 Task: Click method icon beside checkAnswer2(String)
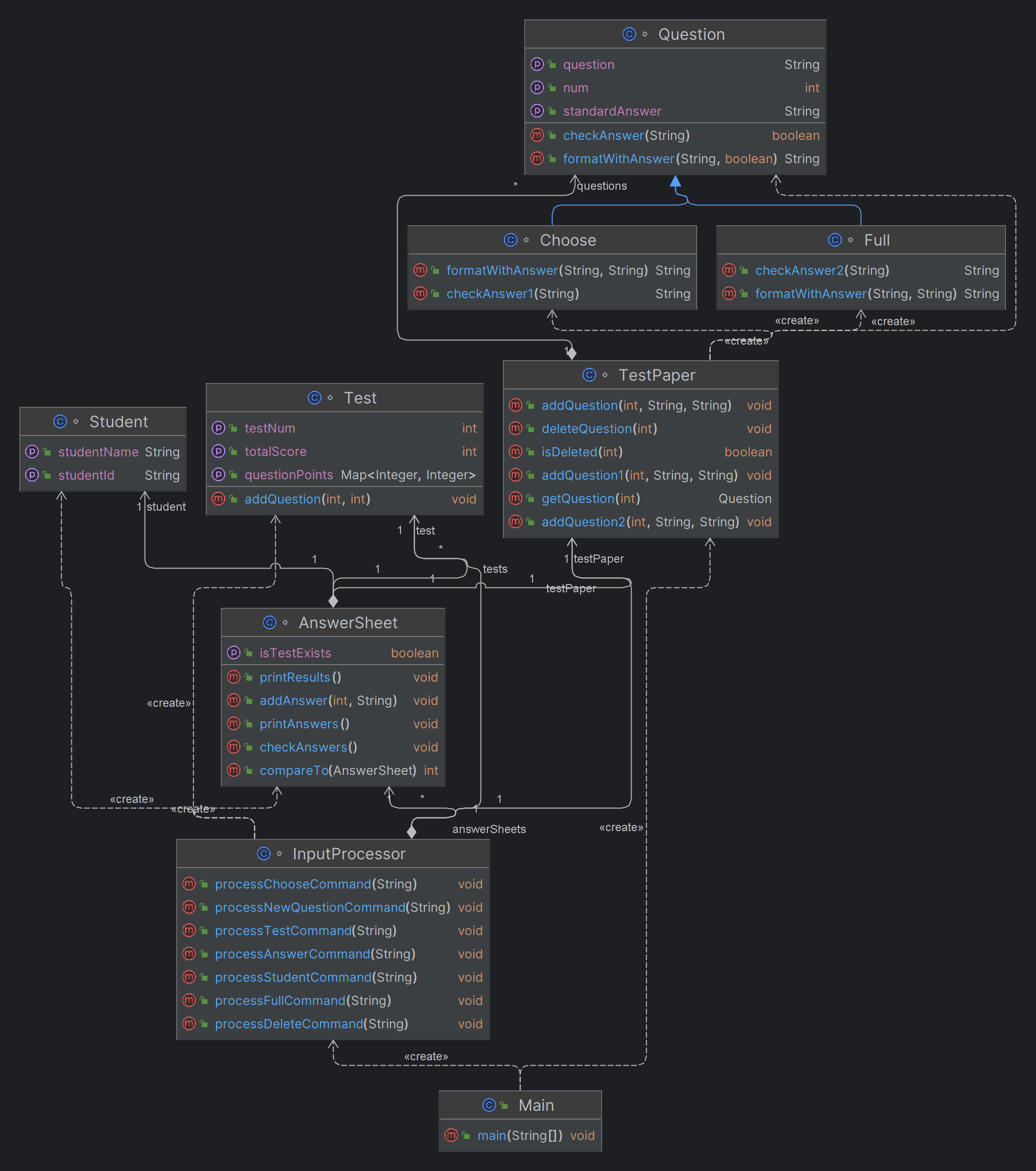click(x=729, y=270)
